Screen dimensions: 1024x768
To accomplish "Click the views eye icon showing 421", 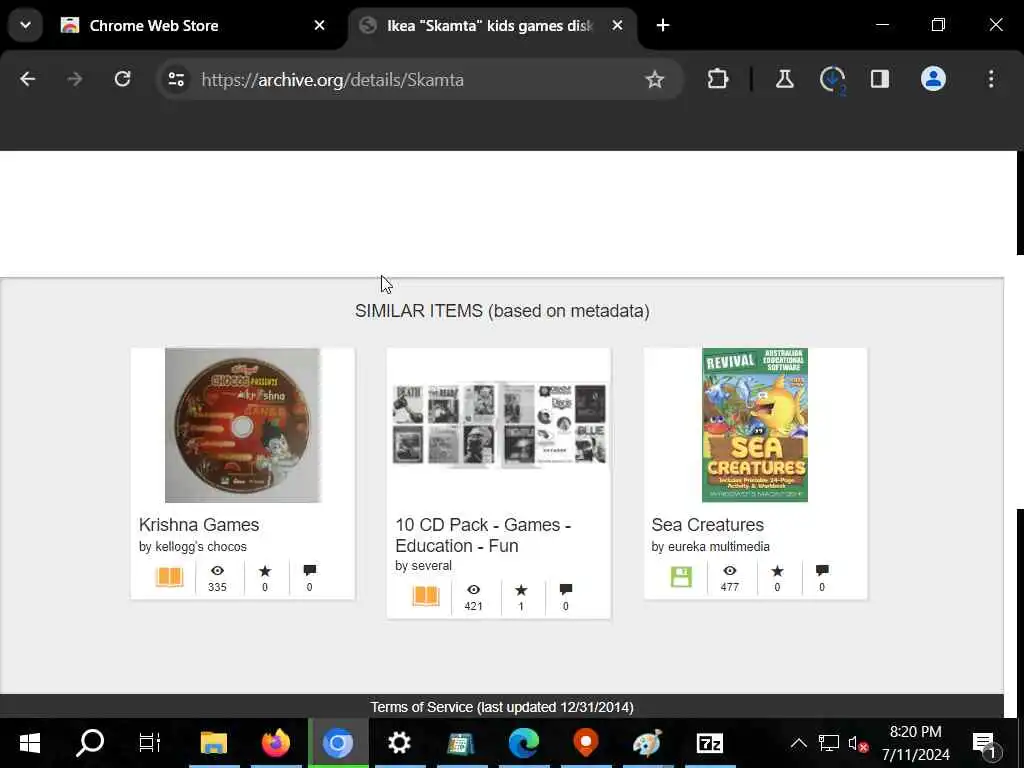I will point(473,590).
